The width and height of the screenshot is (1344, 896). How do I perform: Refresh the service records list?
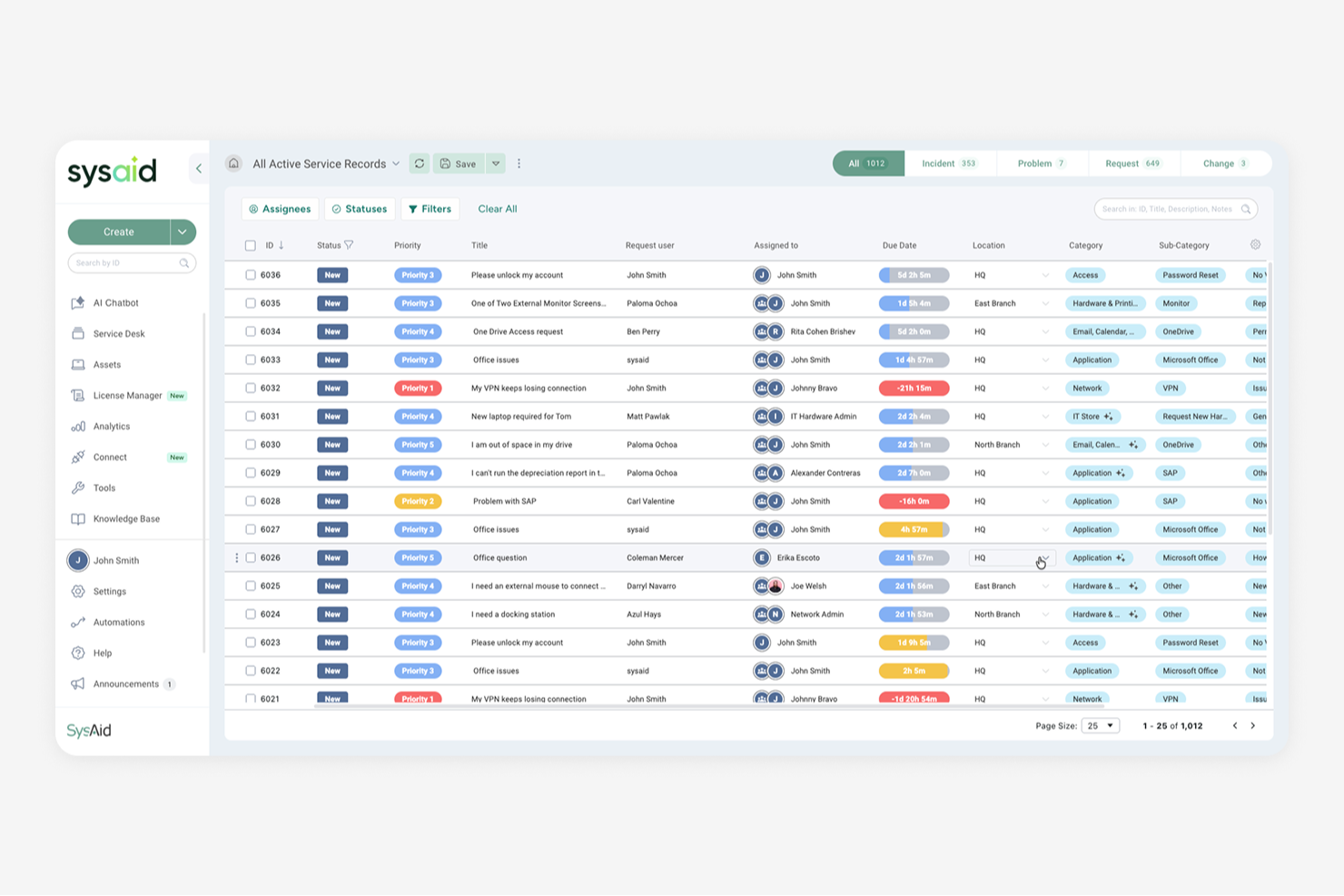pyautogui.click(x=419, y=163)
